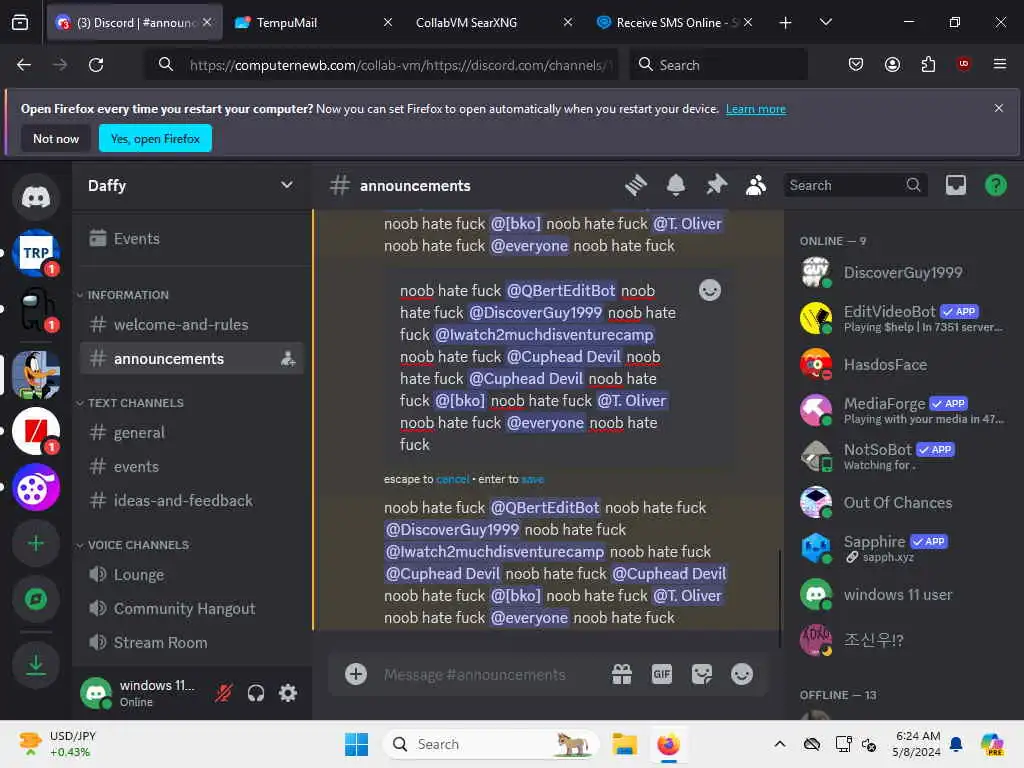Open Pocket save icon in Firefox toolbar
The image size is (1024, 768).
coord(856,65)
